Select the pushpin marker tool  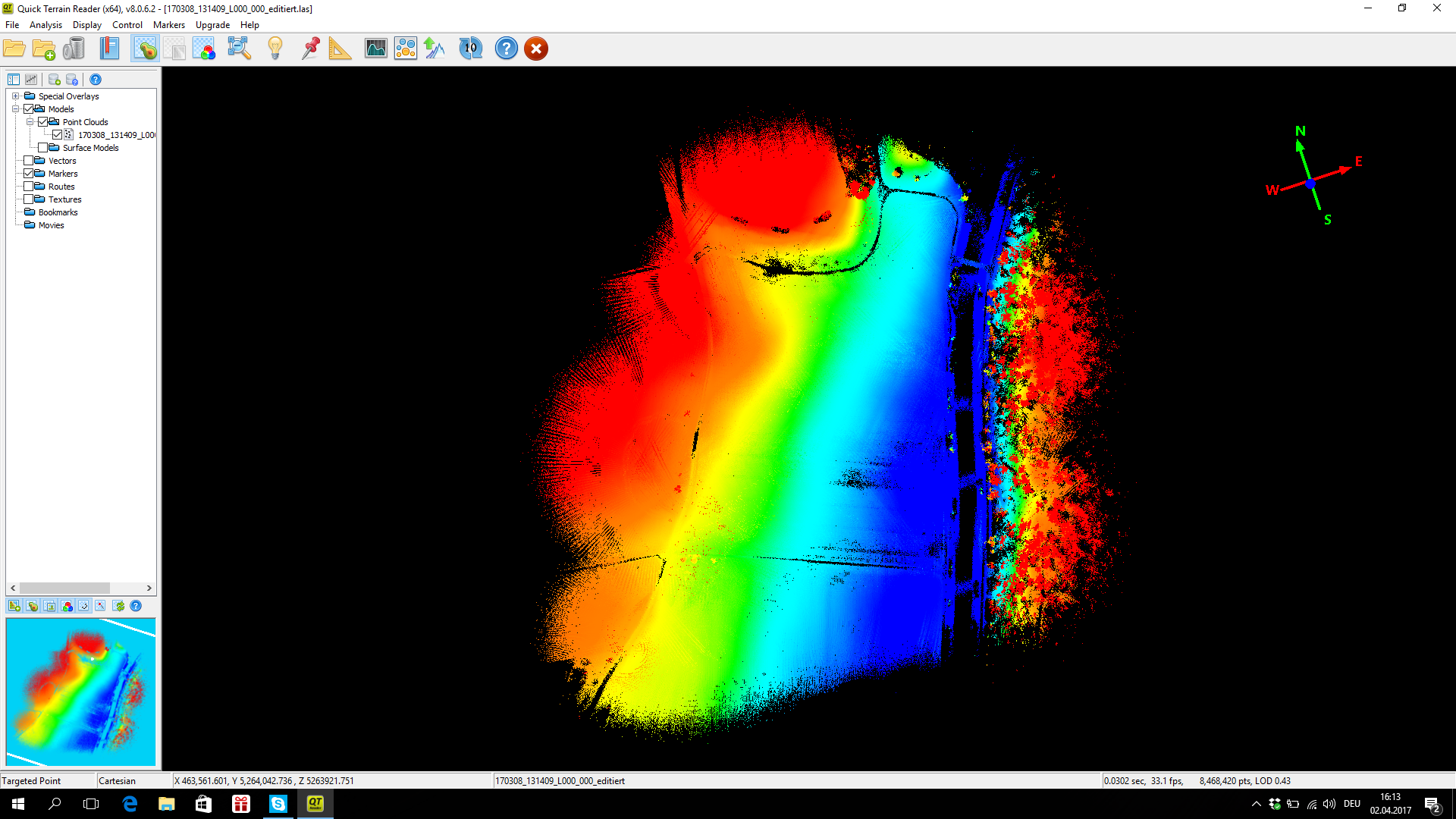310,49
